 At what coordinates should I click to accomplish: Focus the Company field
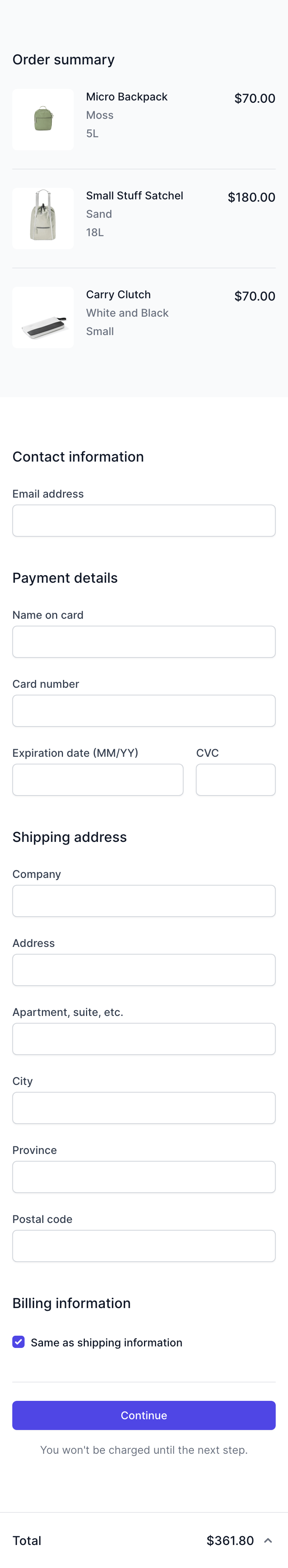point(144,901)
